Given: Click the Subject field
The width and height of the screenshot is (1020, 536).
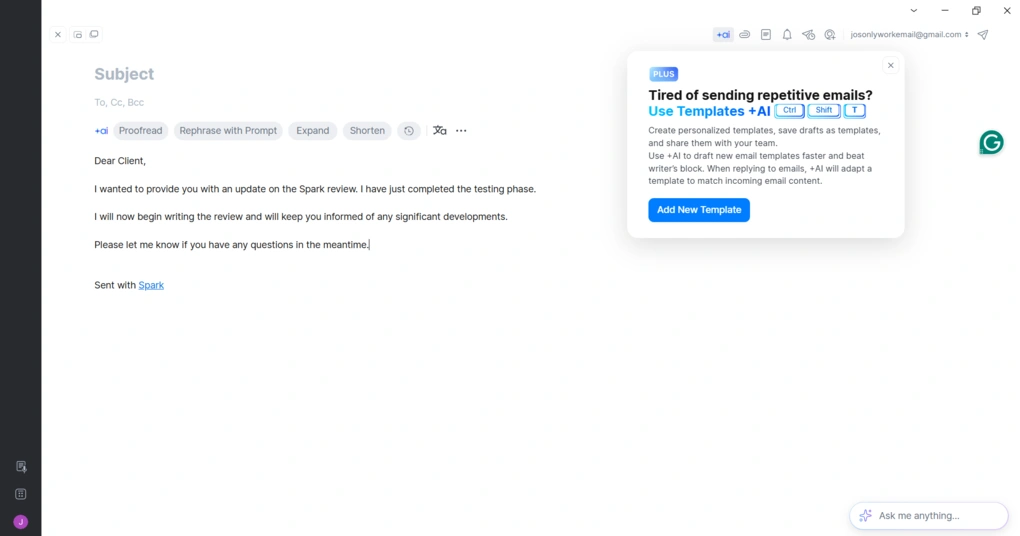Looking at the screenshot, I should [124, 74].
